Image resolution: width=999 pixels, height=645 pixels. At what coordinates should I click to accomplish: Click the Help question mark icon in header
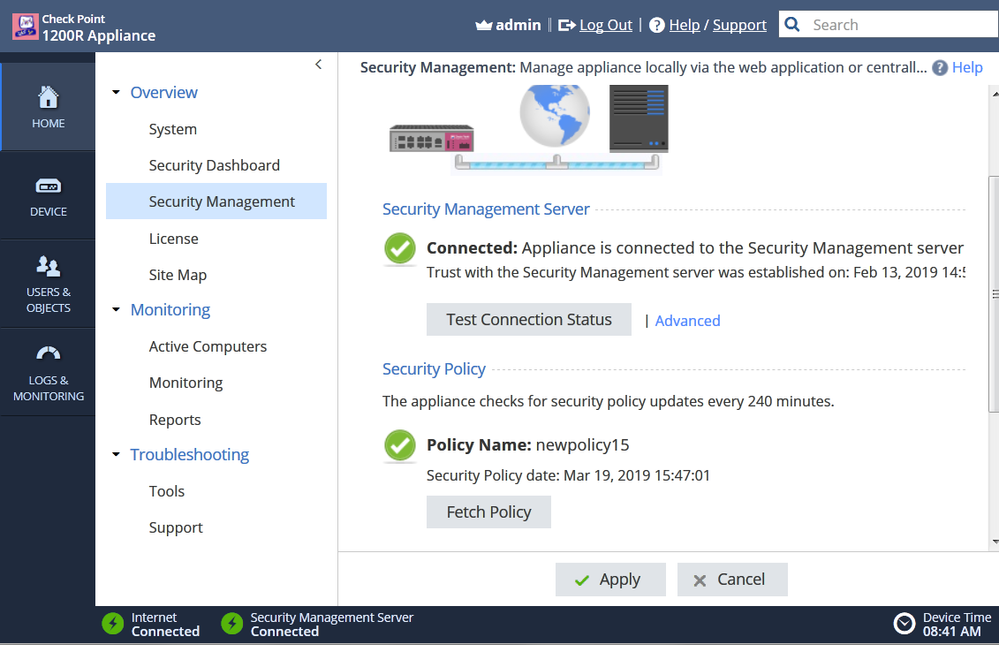pyautogui.click(x=657, y=25)
